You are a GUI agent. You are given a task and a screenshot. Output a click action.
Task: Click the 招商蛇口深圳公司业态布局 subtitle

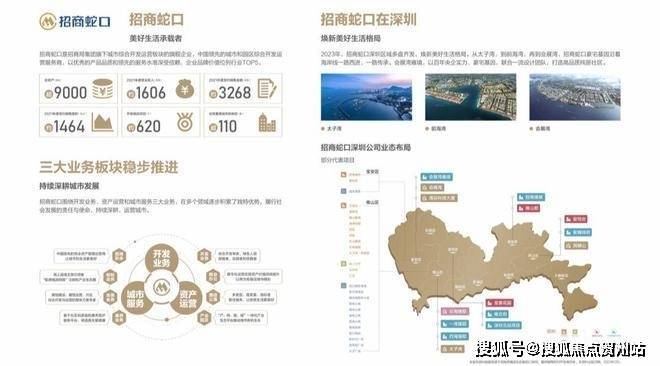click(365, 148)
